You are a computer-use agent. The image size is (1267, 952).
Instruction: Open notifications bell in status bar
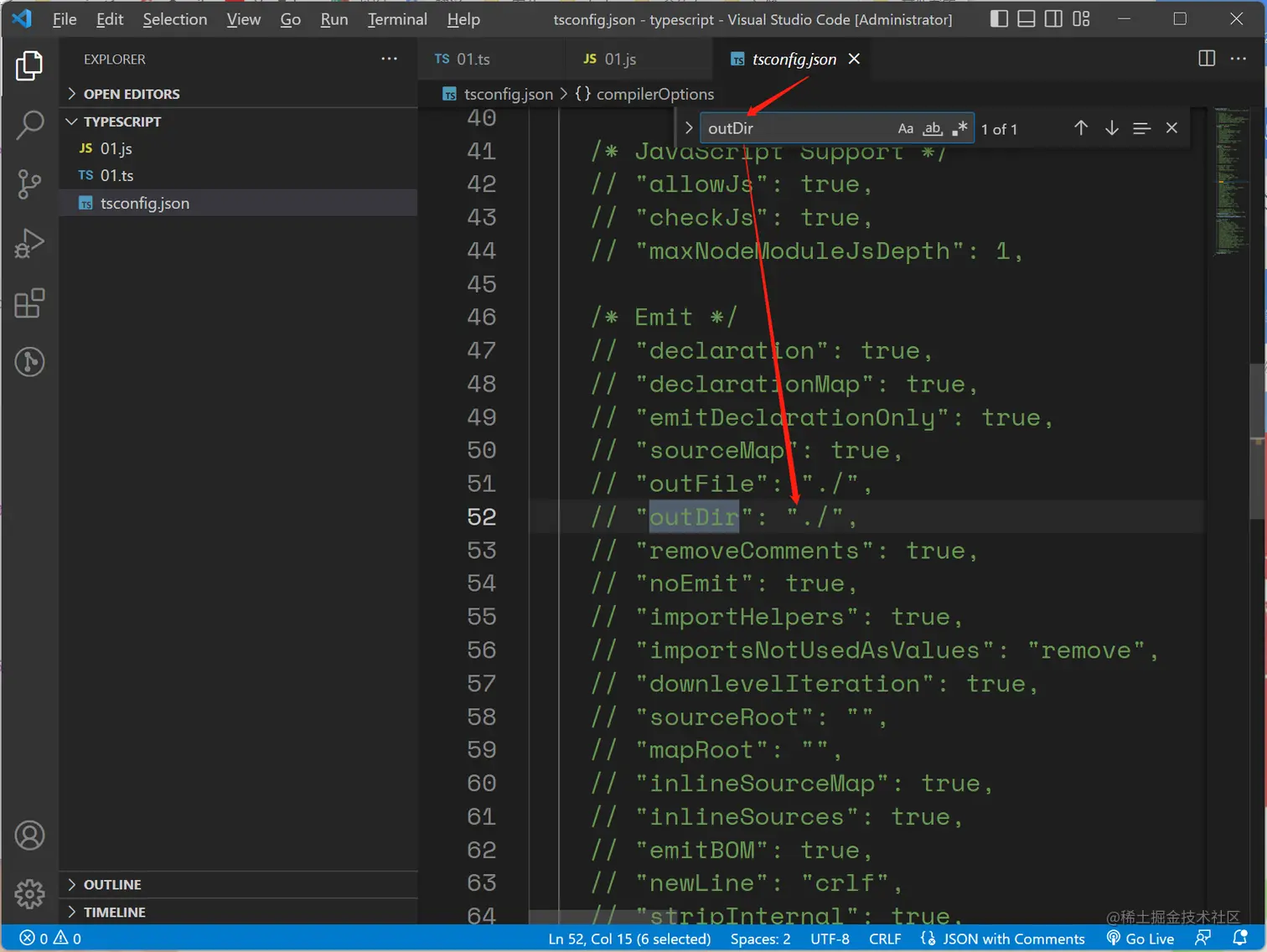click(x=1240, y=939)
